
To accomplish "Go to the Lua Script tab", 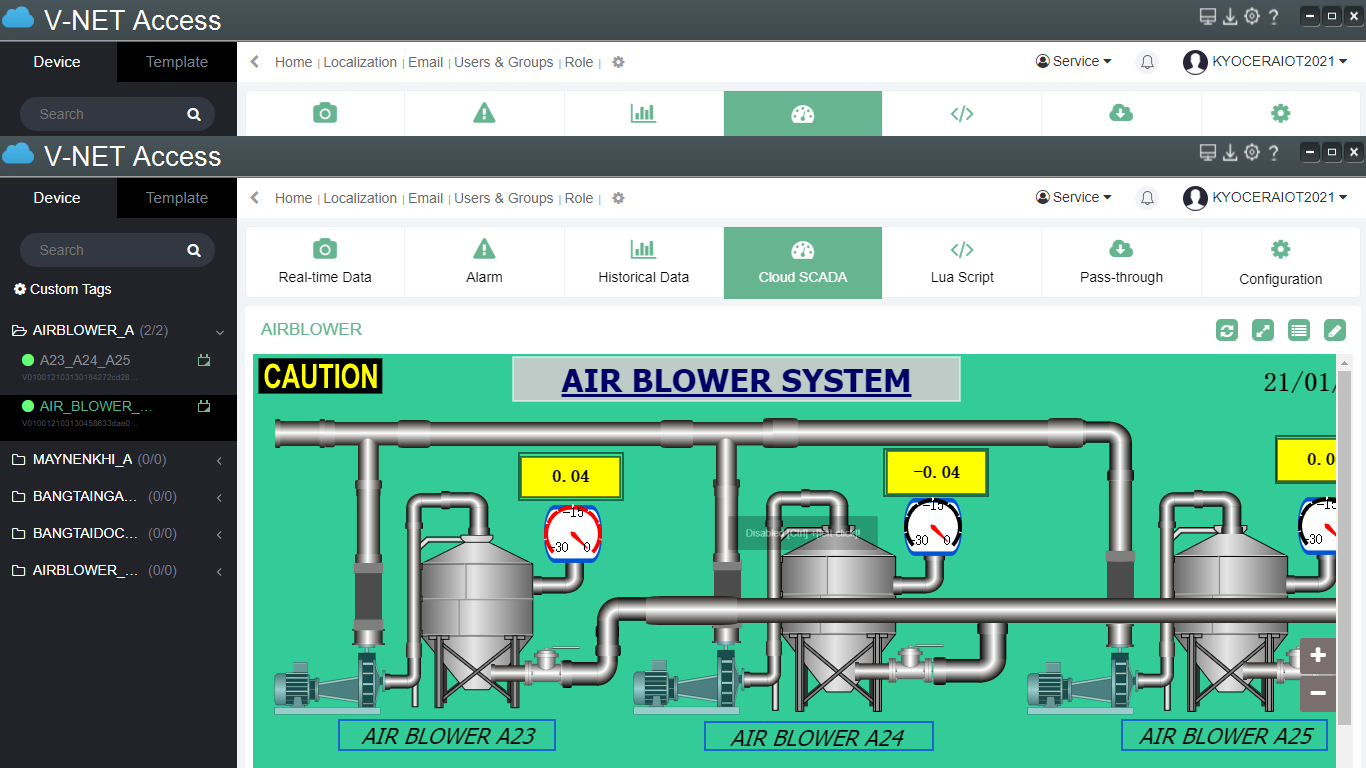I will pos(961,262).
